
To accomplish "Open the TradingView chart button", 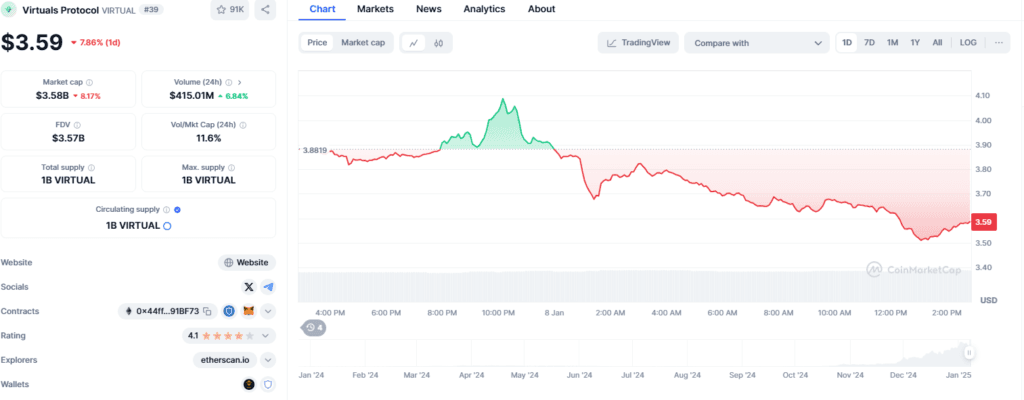I will (x=638, y=42).
